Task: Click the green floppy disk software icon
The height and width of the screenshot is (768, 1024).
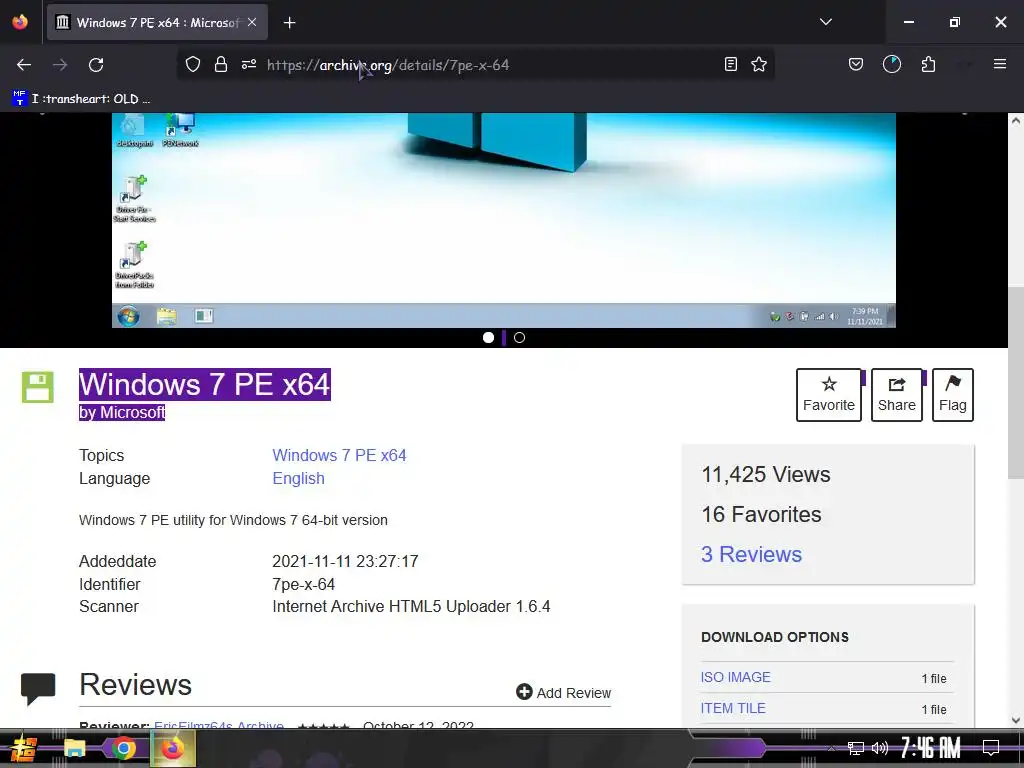Action: click(38, 387)
